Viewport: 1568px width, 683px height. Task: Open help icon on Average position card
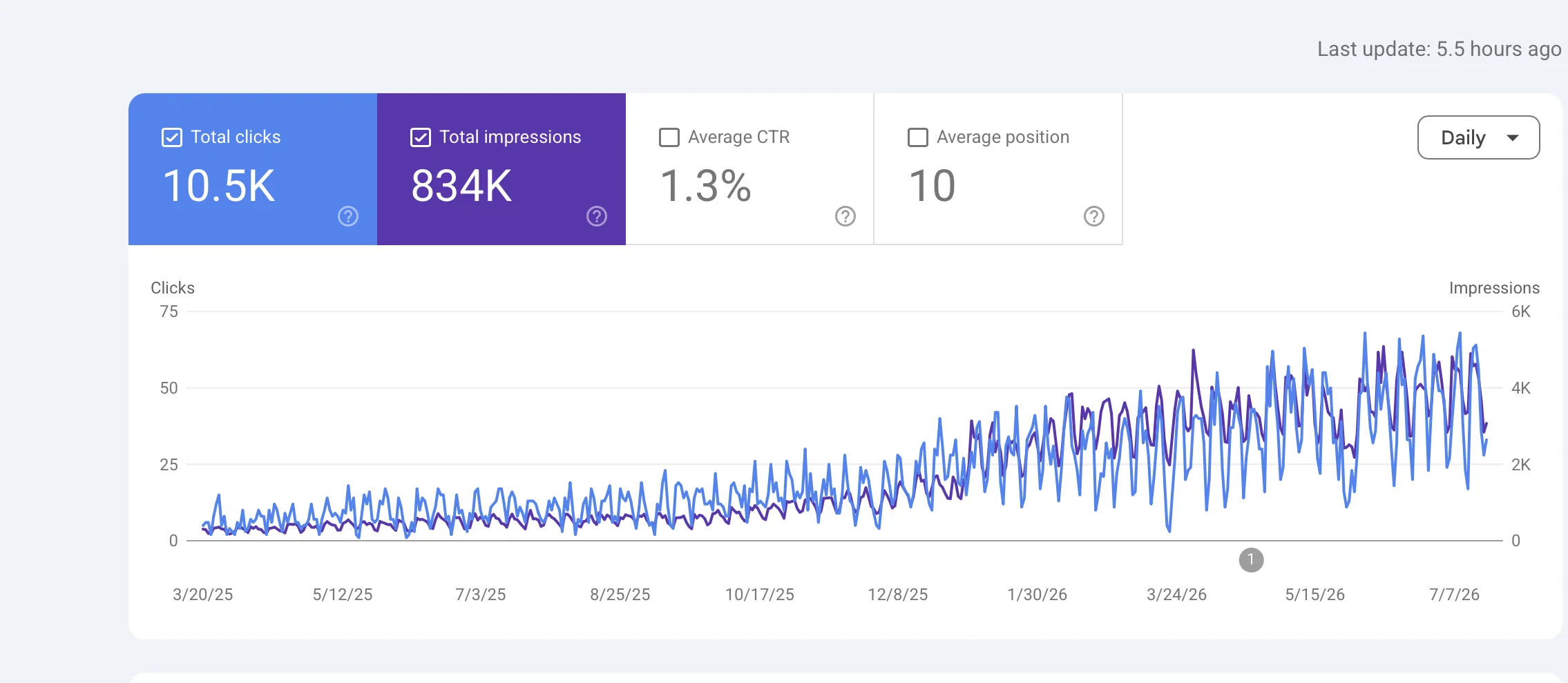[1094, 216]
